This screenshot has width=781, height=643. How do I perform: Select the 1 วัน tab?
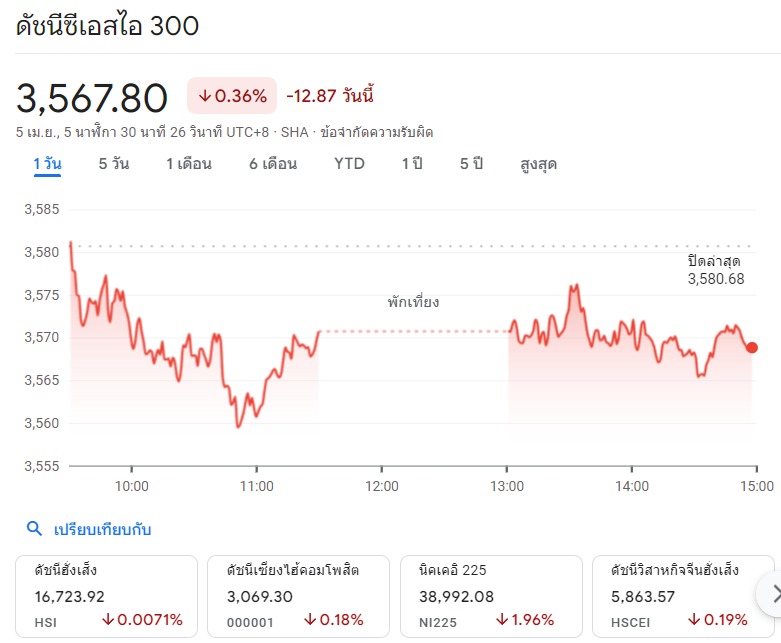click(47, 164)
